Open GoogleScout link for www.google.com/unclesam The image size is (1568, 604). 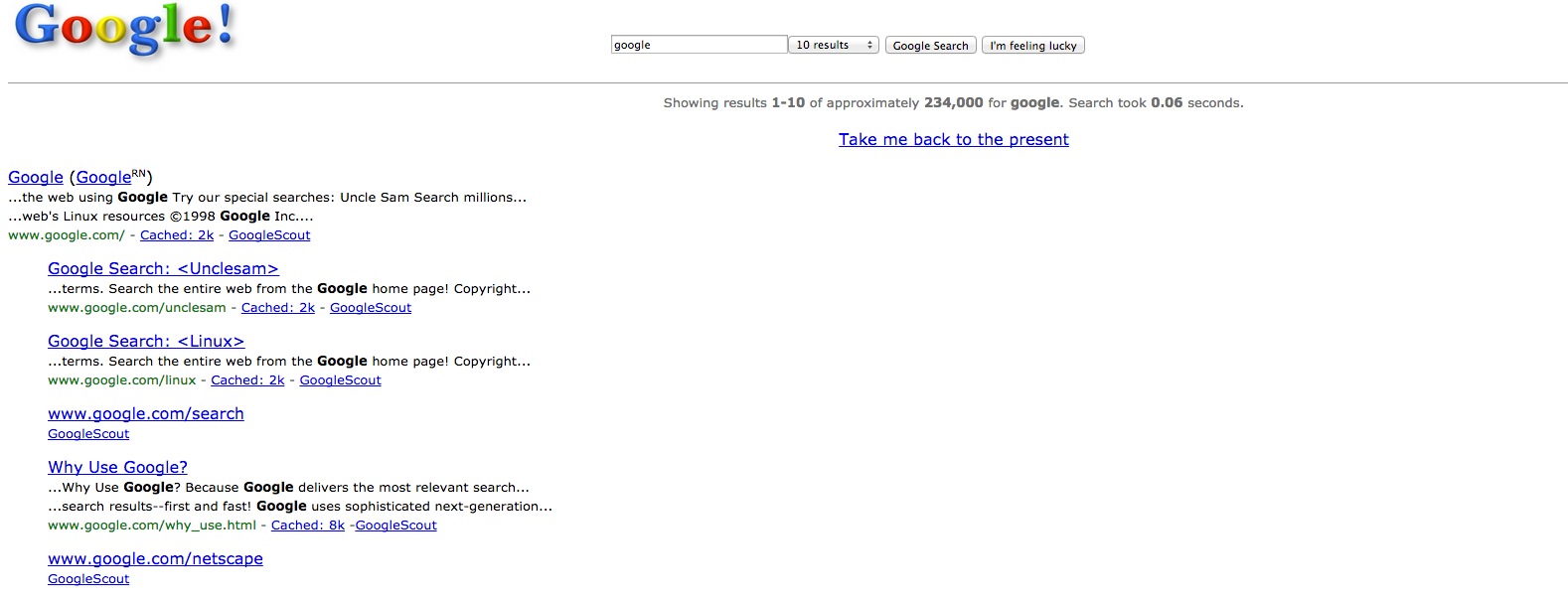point(371,308)
